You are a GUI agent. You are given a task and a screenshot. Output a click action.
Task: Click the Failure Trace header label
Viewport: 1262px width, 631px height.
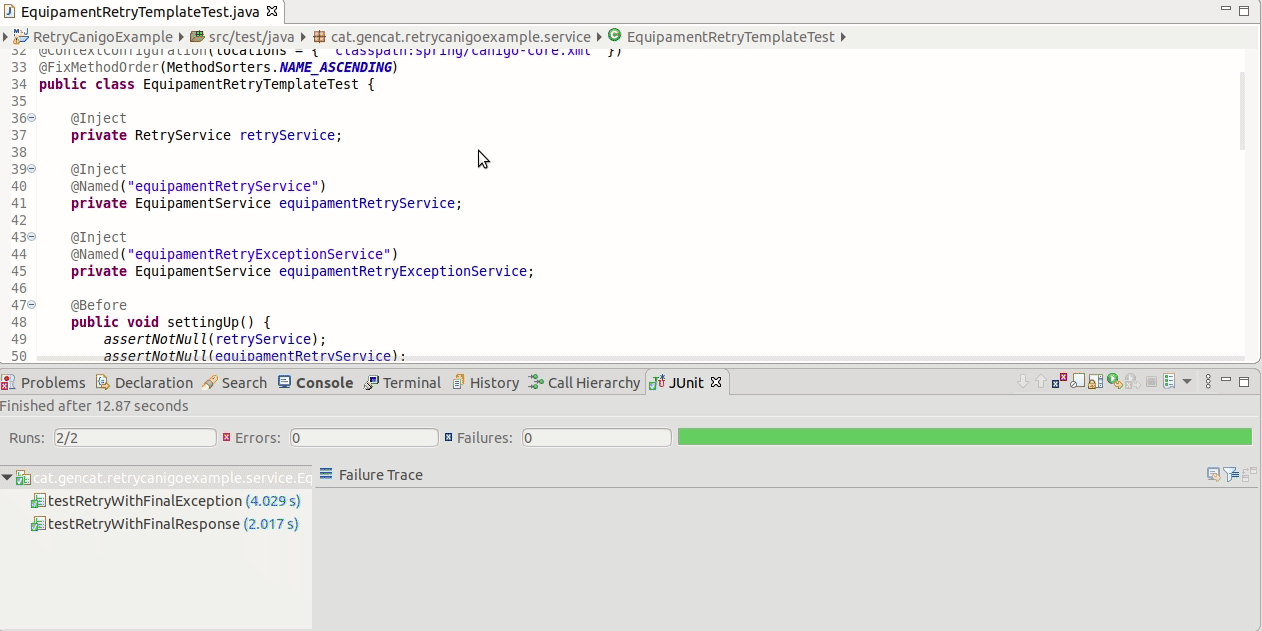tap(381, 475)
